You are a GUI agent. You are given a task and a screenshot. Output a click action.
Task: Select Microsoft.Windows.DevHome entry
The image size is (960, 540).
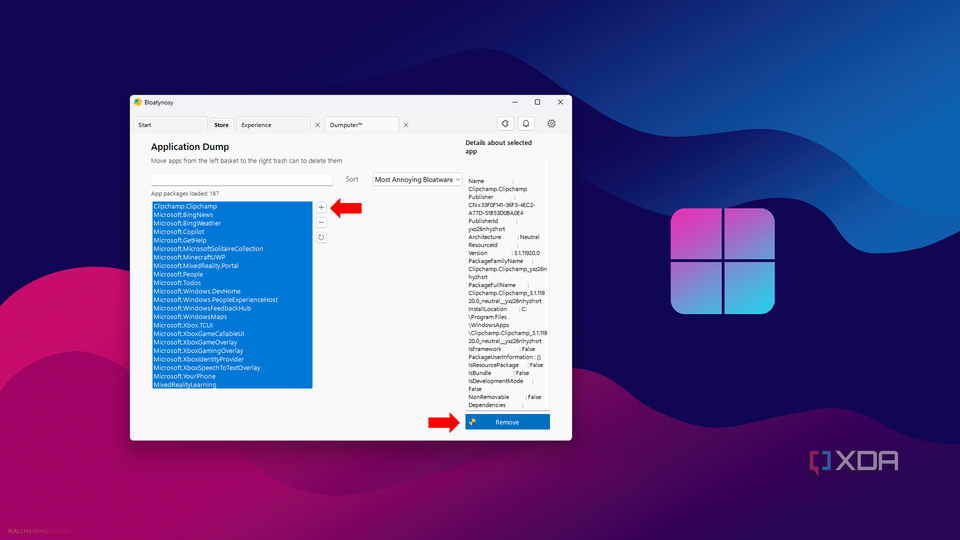pos(232,291)
